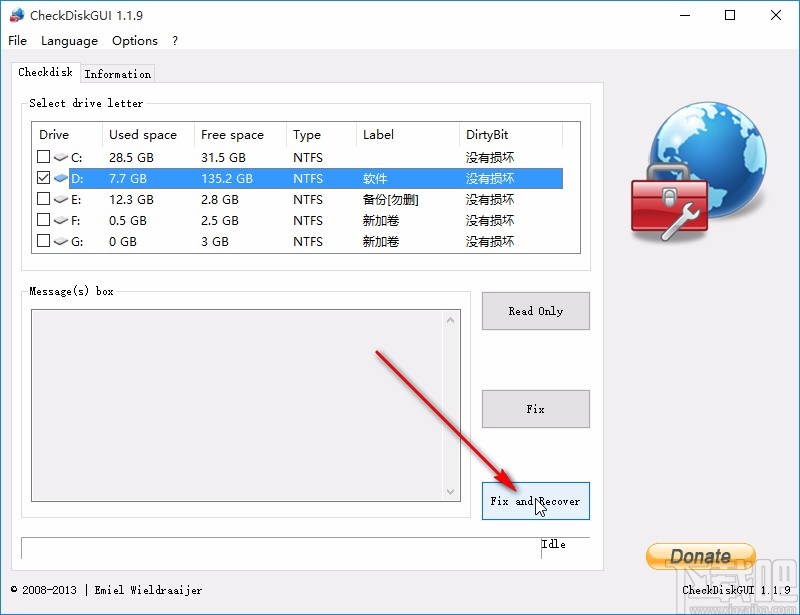The image size is (800, 615).
Task: Check the C: drive checkbox
Action: point(43,156)
